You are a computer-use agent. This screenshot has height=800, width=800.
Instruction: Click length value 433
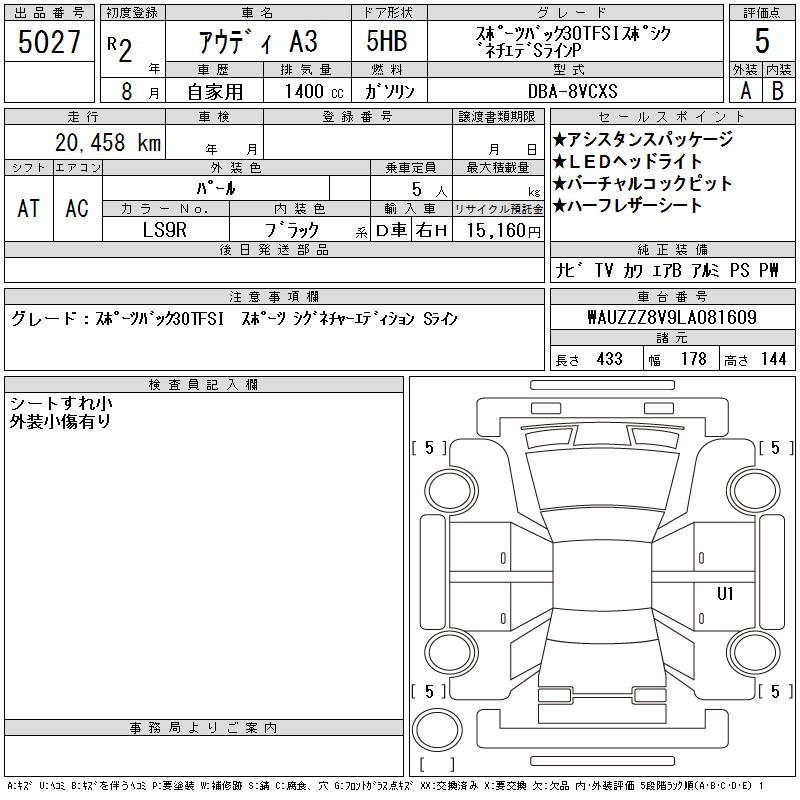coord(609,359)
